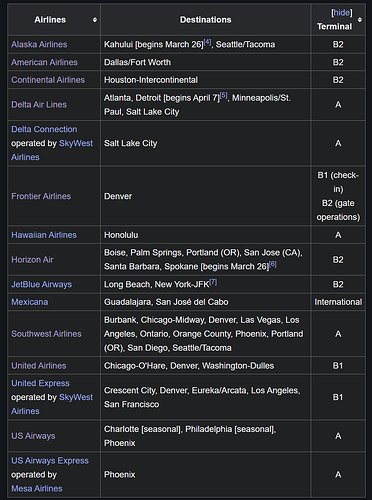Select A terminal cell for Hawaiian Airlines
372x500 pixels.
pos(338,235)
